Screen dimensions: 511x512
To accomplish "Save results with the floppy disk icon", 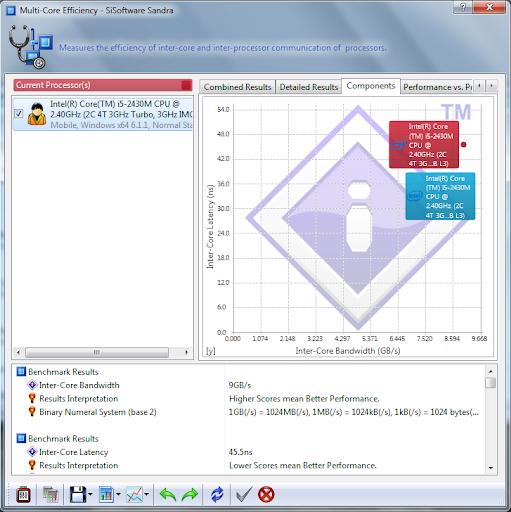I will click(78, 495).
